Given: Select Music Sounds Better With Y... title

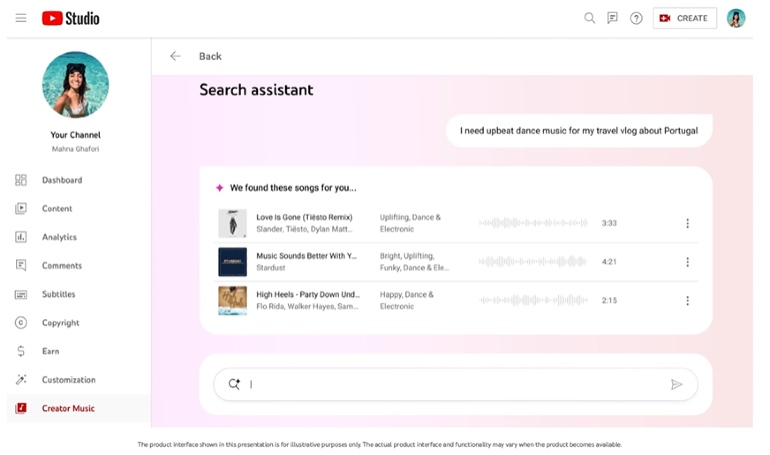Looking at the screenshot, I should (x=306, y=256).
